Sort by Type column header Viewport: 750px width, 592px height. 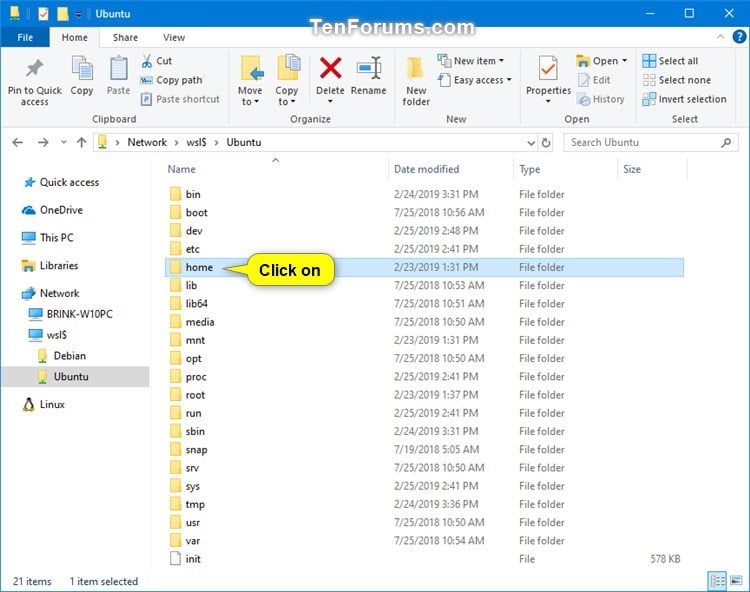[x=529, y=169]
